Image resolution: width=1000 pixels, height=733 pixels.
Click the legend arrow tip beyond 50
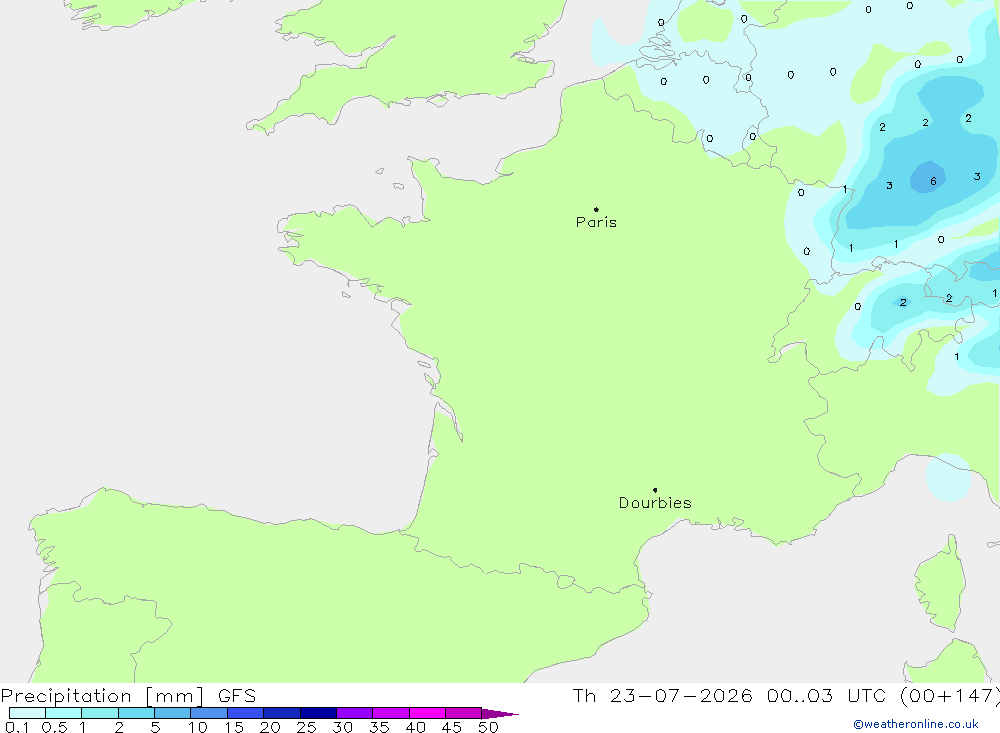[501, 713]
